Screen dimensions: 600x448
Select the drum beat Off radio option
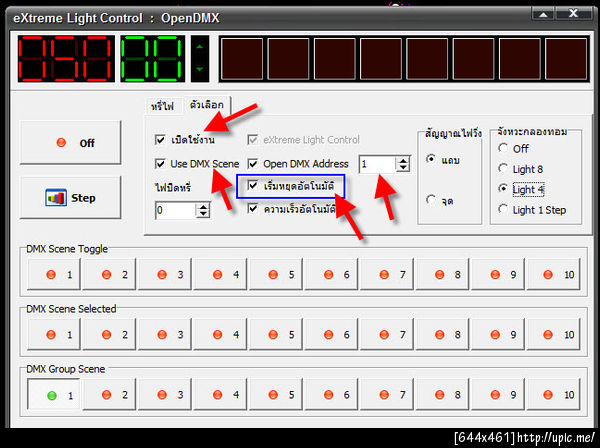click(x=503, y=148)
